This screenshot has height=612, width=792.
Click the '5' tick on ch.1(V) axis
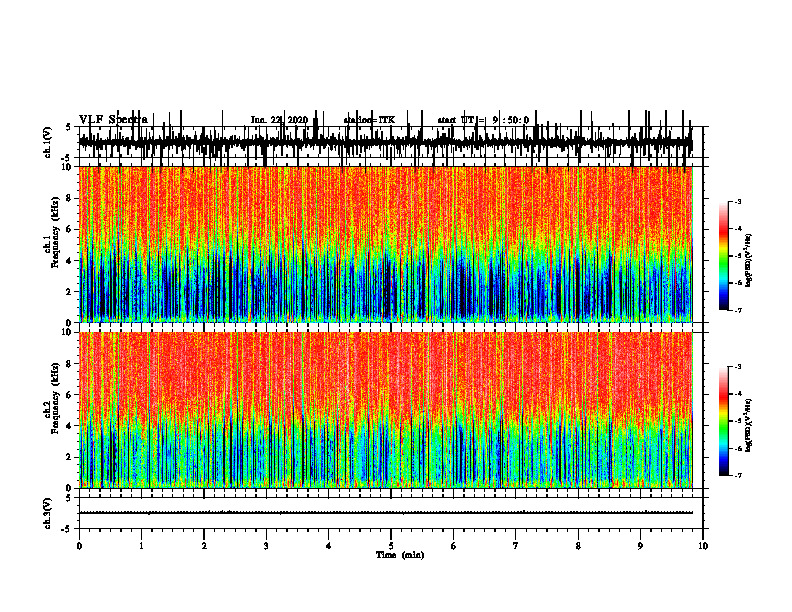coord(68,127)
